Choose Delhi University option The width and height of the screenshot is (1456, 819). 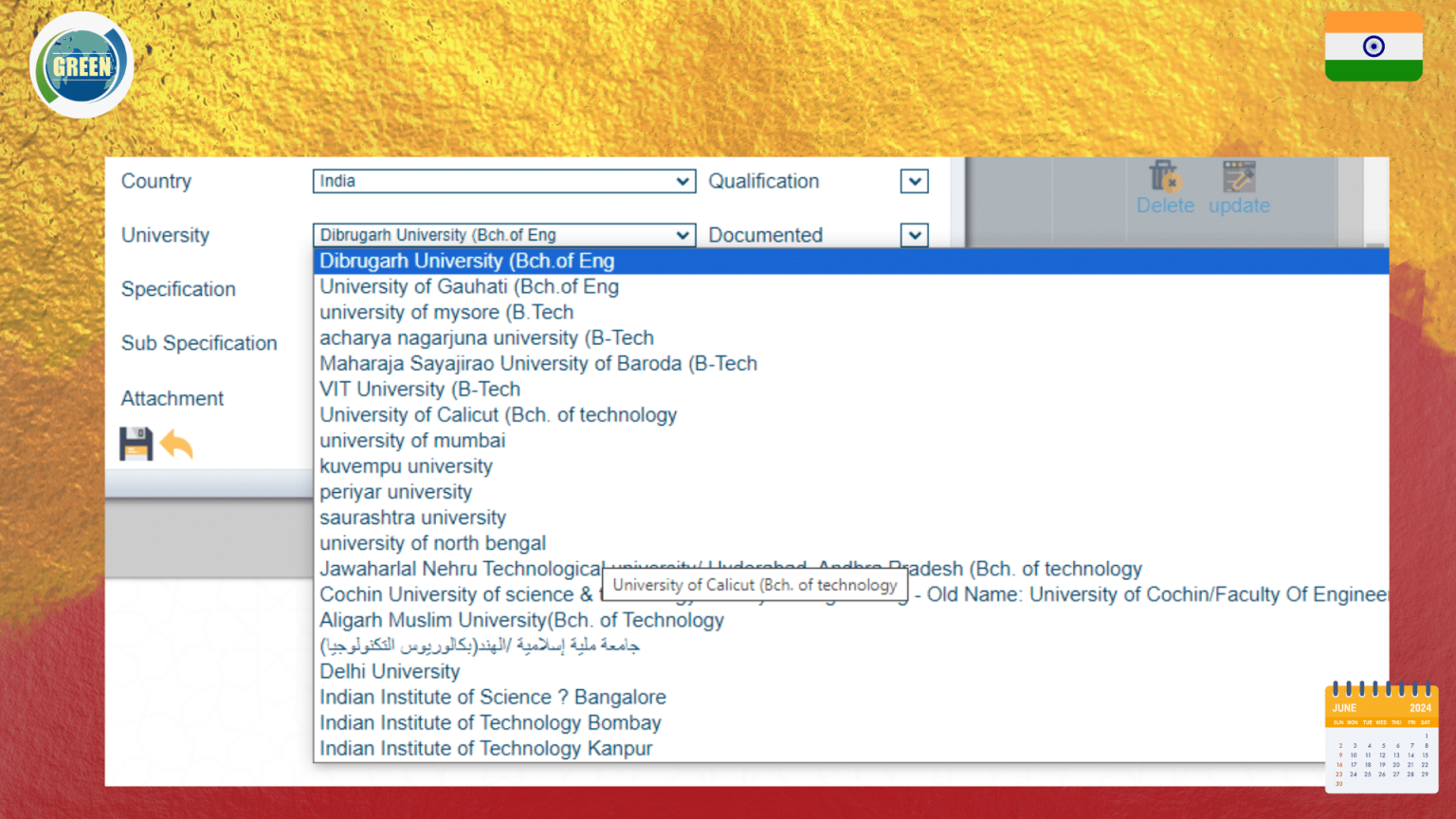click(x=851, y=670)
